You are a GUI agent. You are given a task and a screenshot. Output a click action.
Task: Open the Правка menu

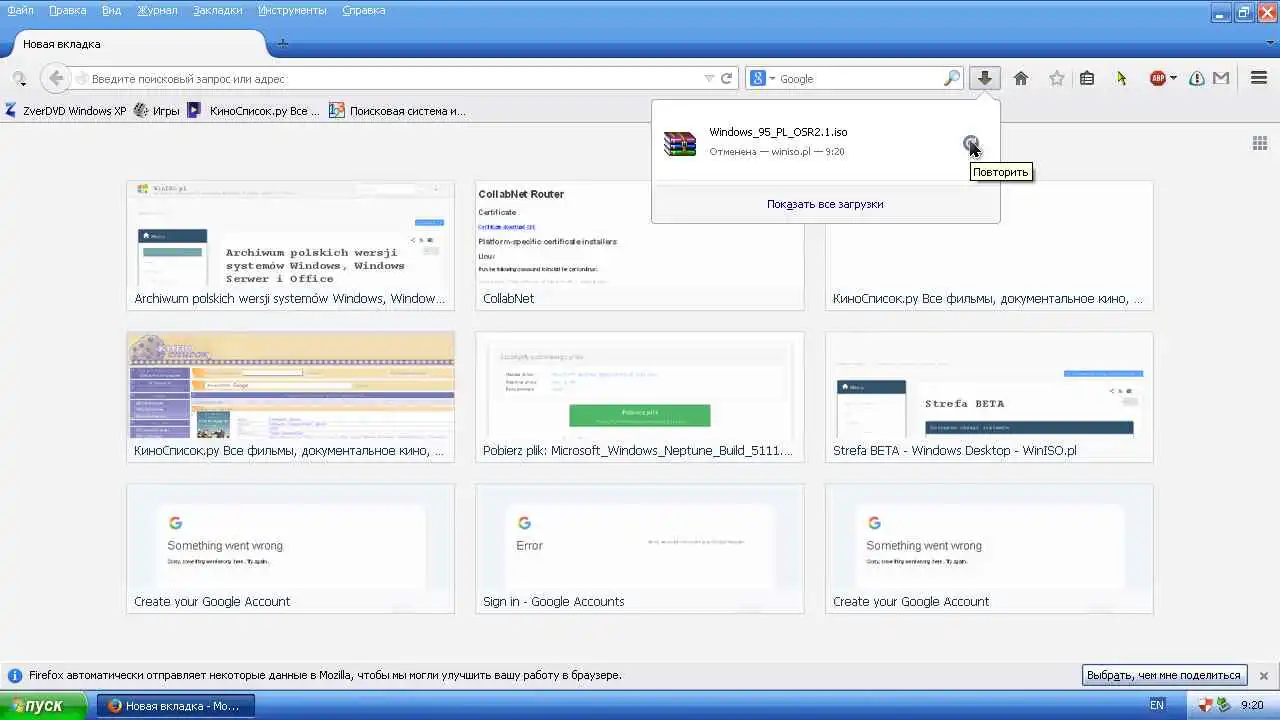[67, 10]
